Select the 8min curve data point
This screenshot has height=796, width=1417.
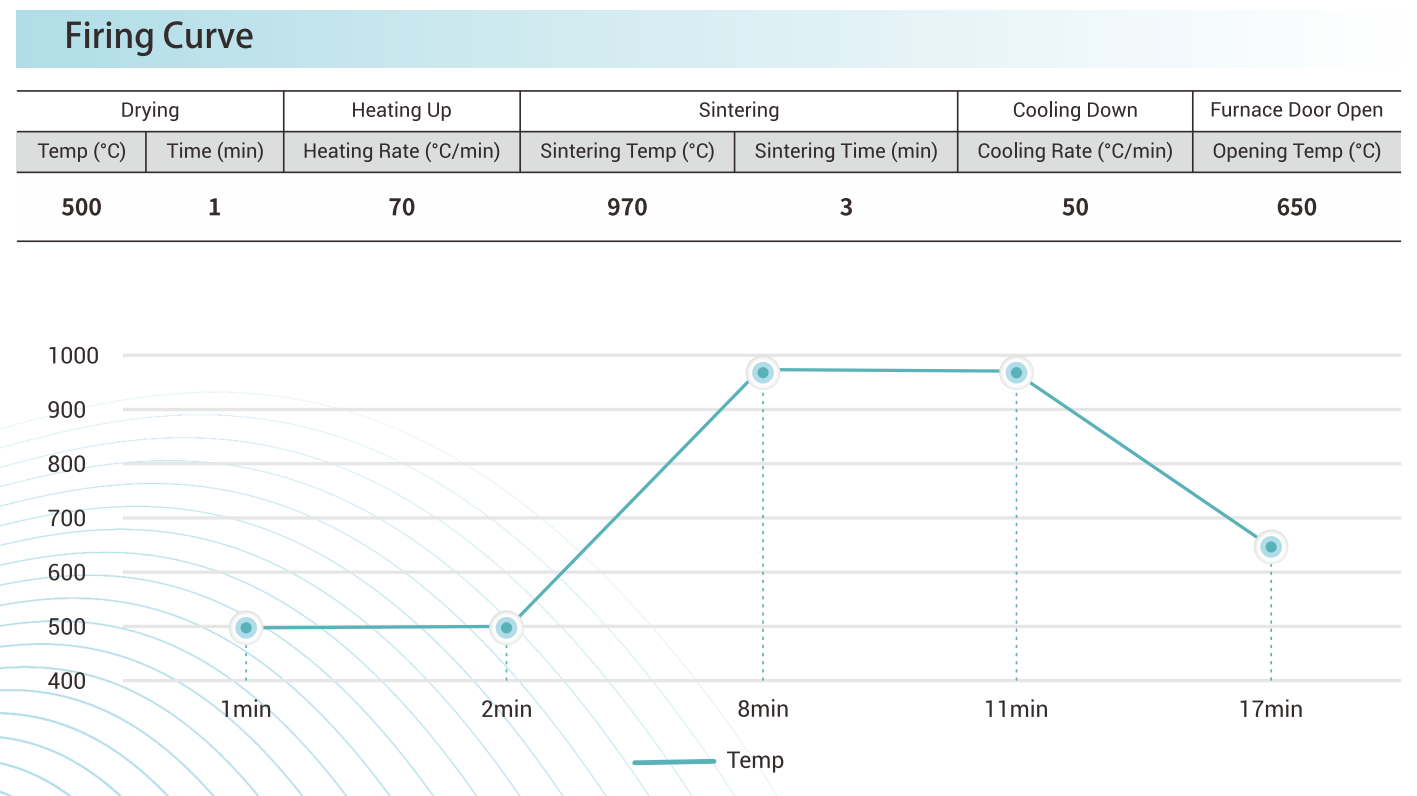[x=763, y=373]
